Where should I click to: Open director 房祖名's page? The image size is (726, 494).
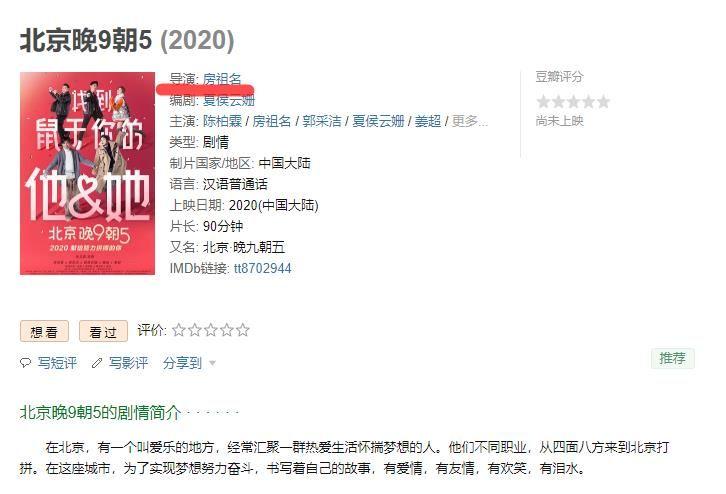[222, 79]
